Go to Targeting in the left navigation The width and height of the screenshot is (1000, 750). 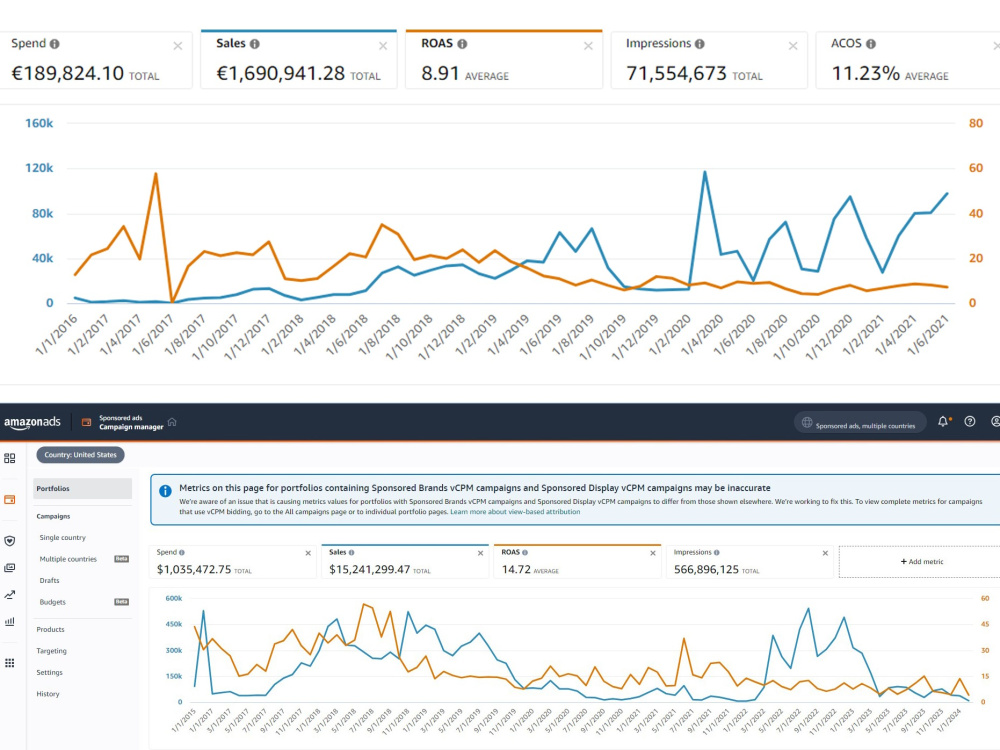coord(51,651)
